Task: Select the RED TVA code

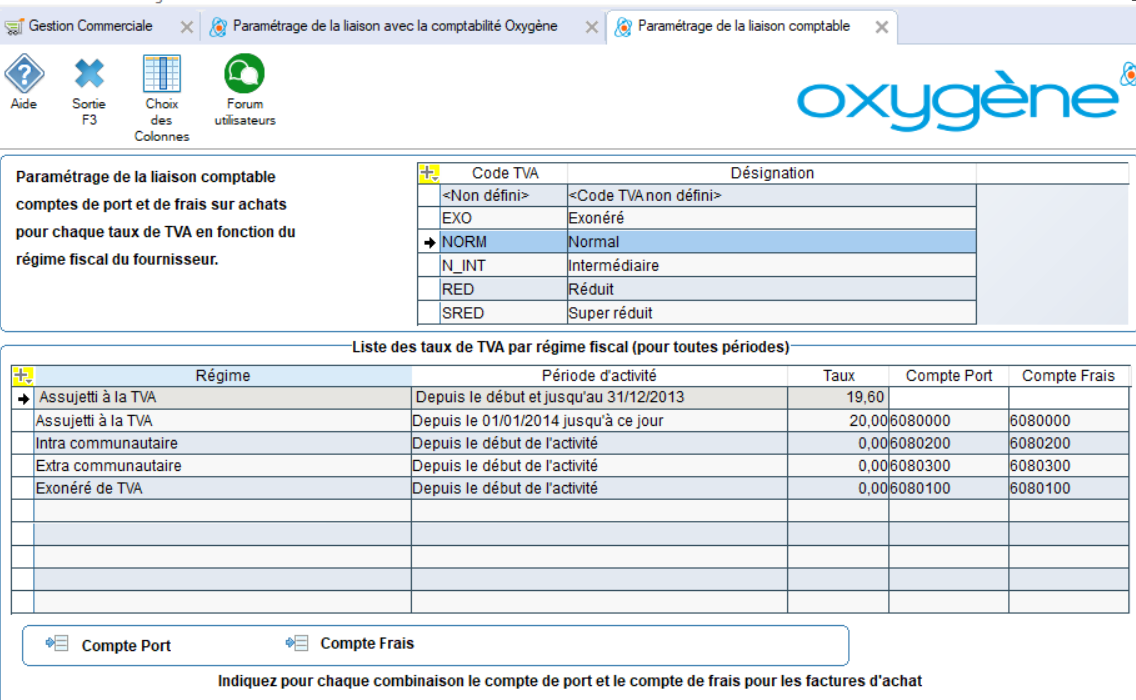Action: click(503, 290)
